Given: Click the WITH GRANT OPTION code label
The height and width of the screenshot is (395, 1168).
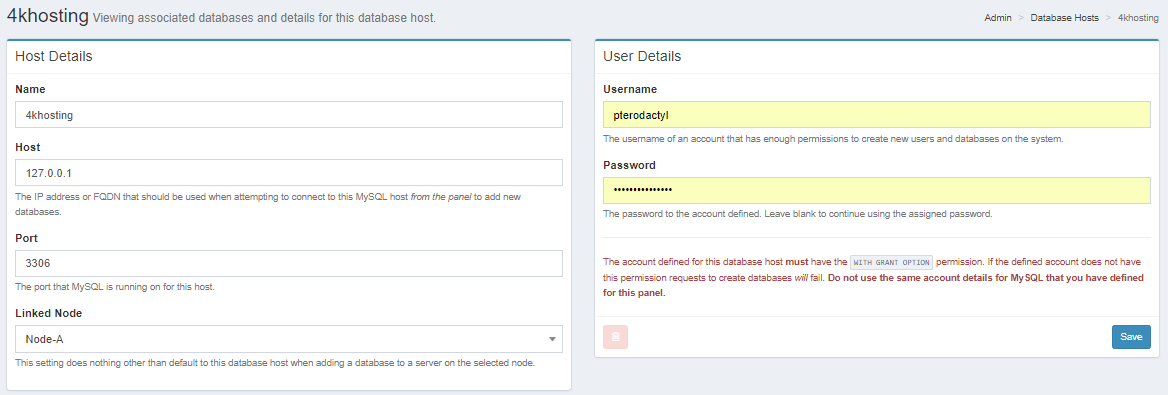Looking at the screenshot, I should tap(892, 262).
